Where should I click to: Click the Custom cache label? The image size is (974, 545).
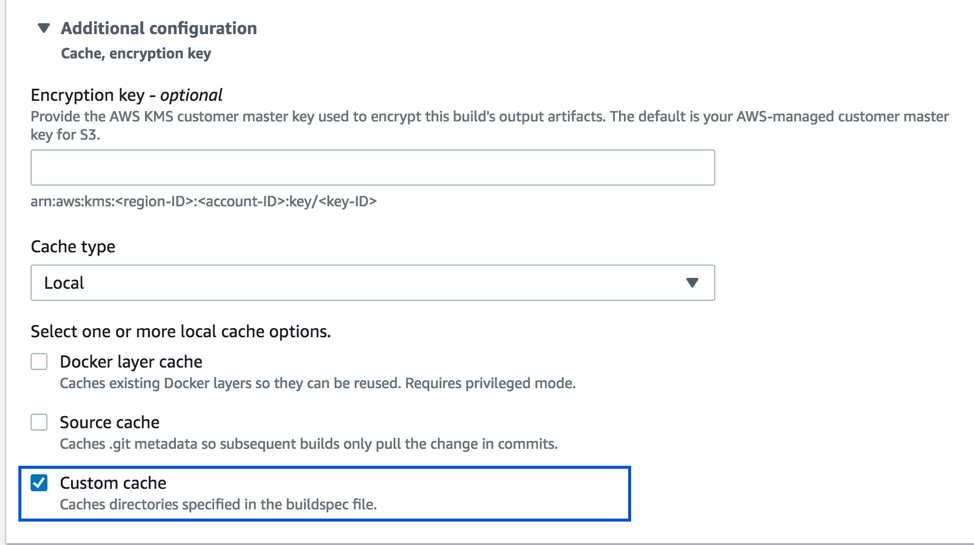(x=113, y=483)
